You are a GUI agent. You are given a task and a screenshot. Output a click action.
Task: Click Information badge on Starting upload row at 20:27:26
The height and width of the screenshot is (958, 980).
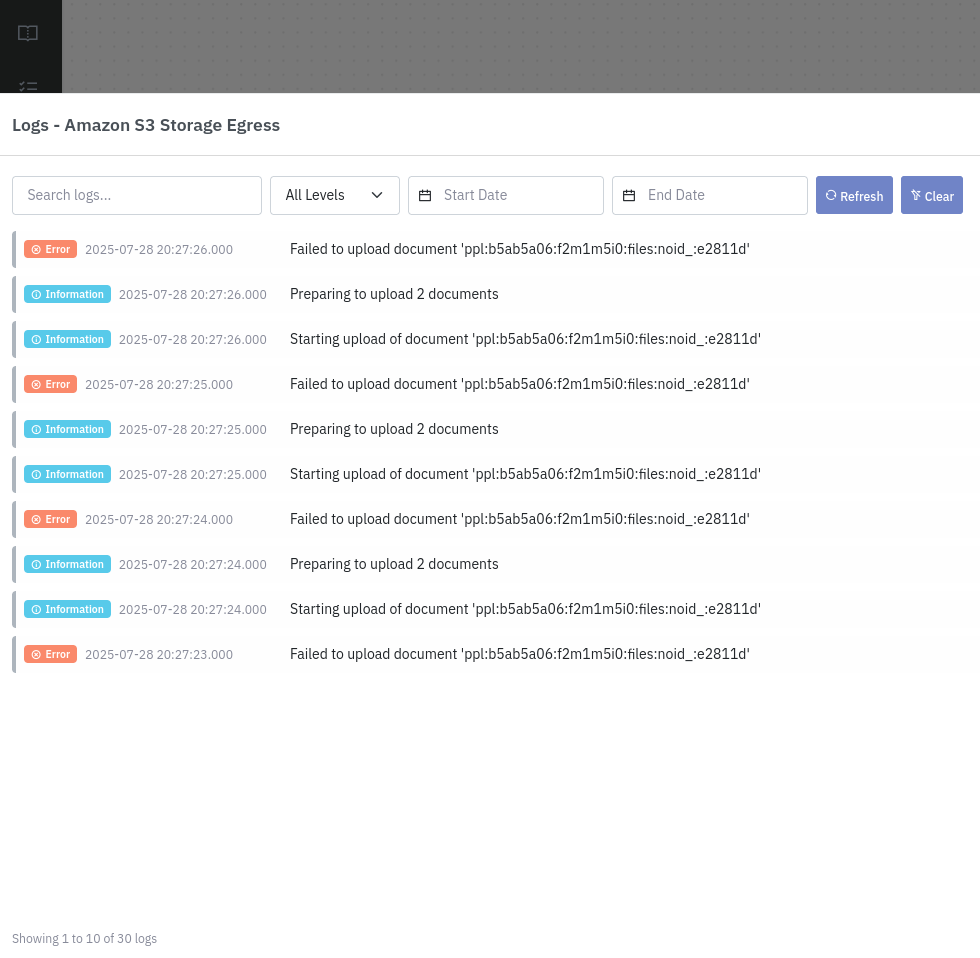68,339
